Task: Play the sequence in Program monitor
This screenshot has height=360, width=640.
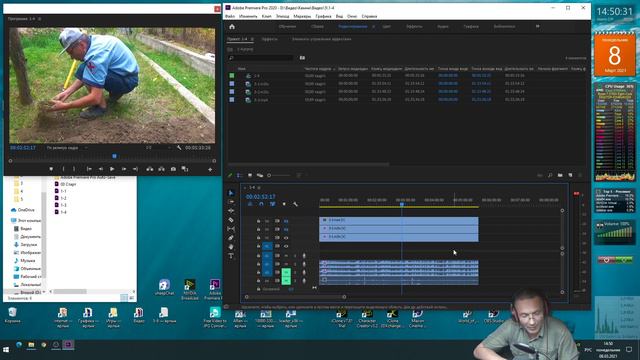Action: (x=112, y=169)
